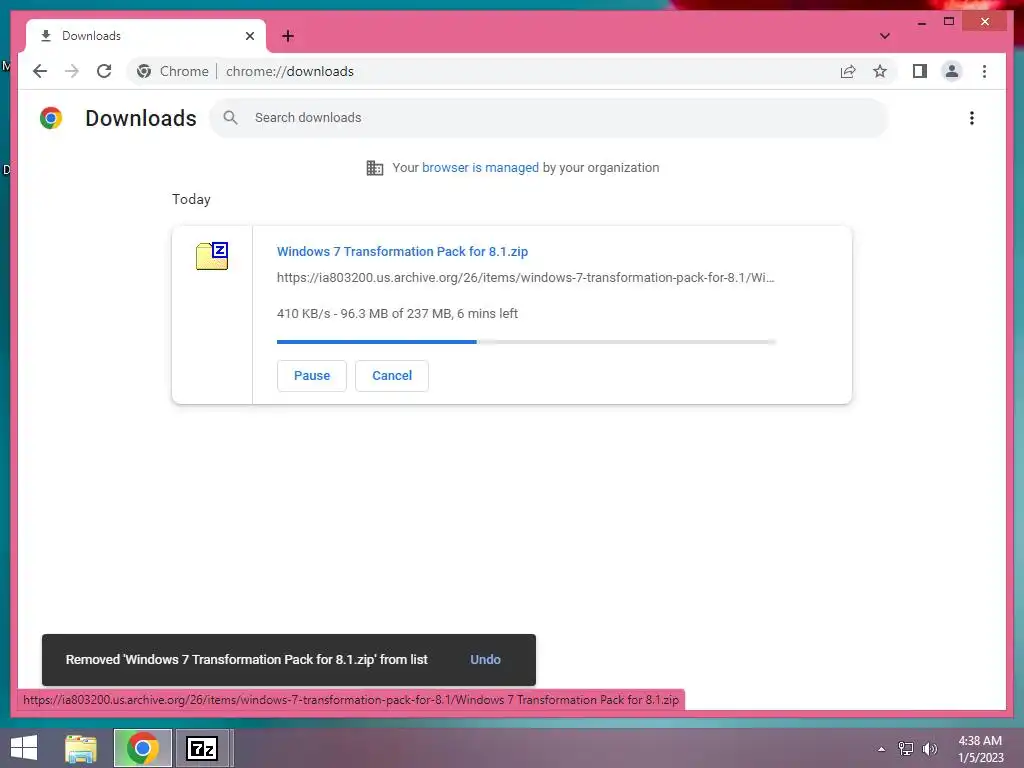Click the 'Today' date heading
1024x768 pixels.
191,199
